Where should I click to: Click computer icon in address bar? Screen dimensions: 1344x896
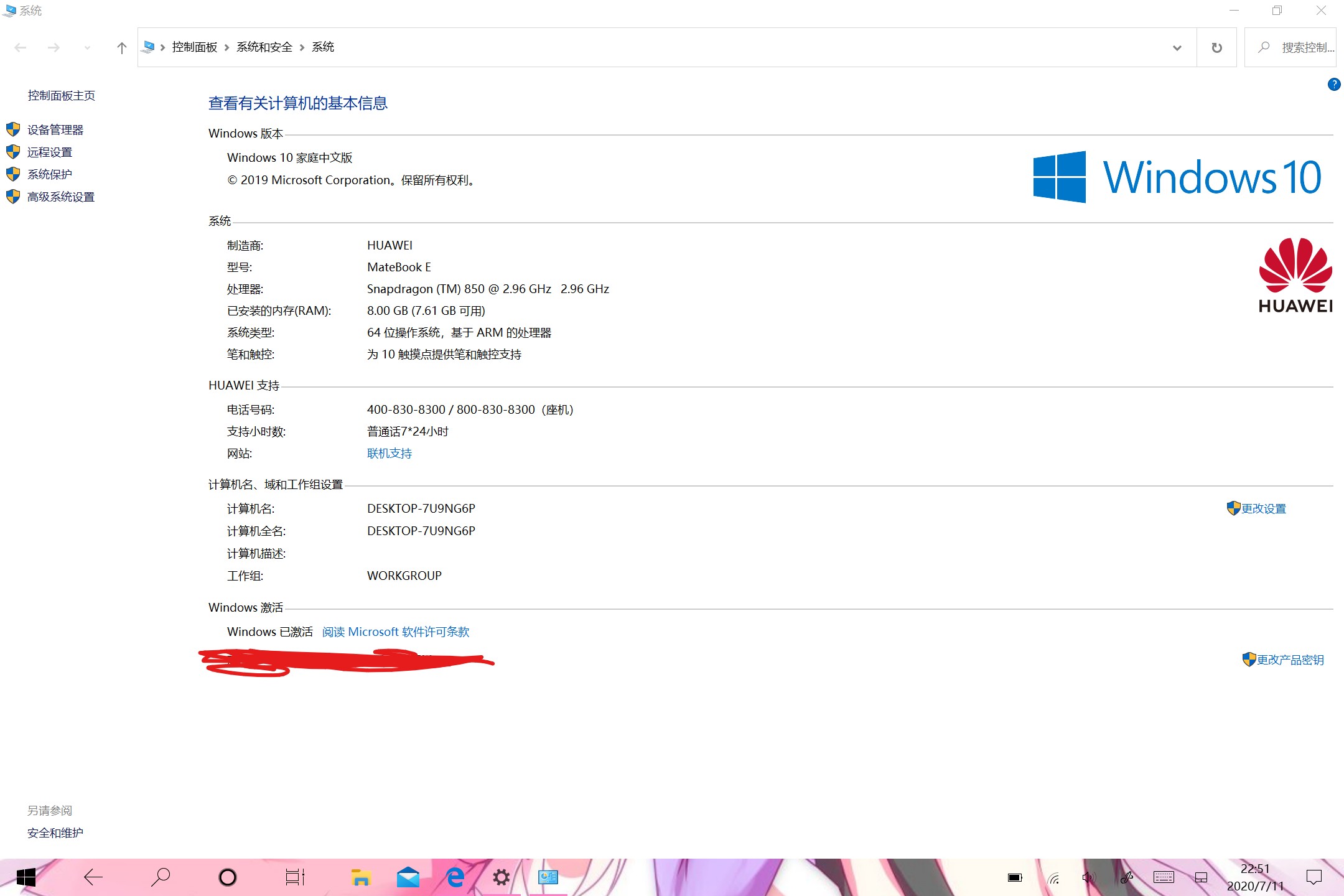click(x=149, y=47)
